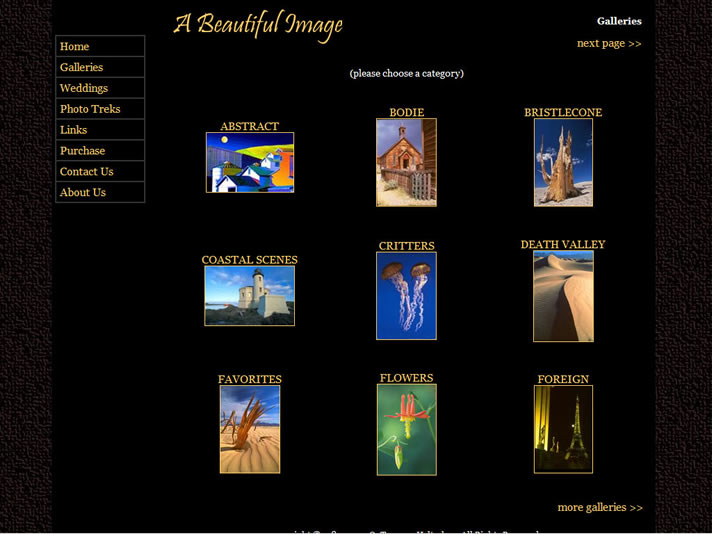
Task: Follow the more galleries >> link
Action: [600, 508]
